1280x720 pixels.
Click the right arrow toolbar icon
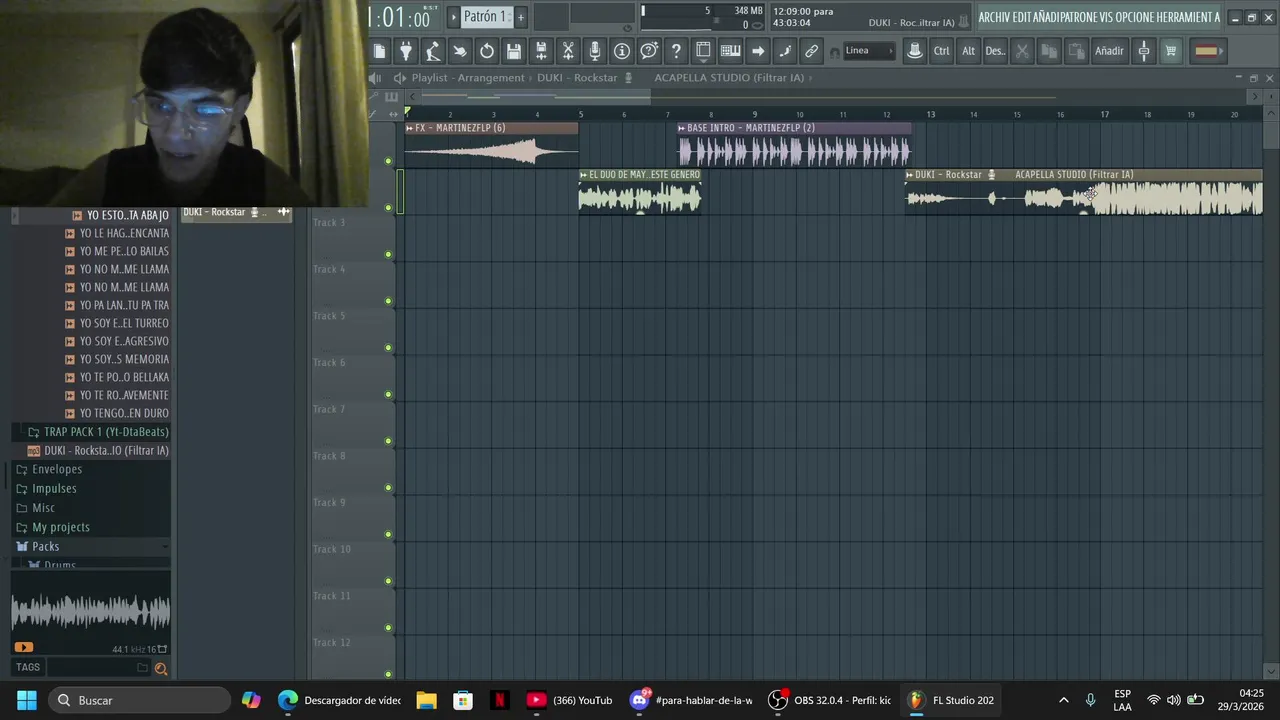tap(758, 51)
